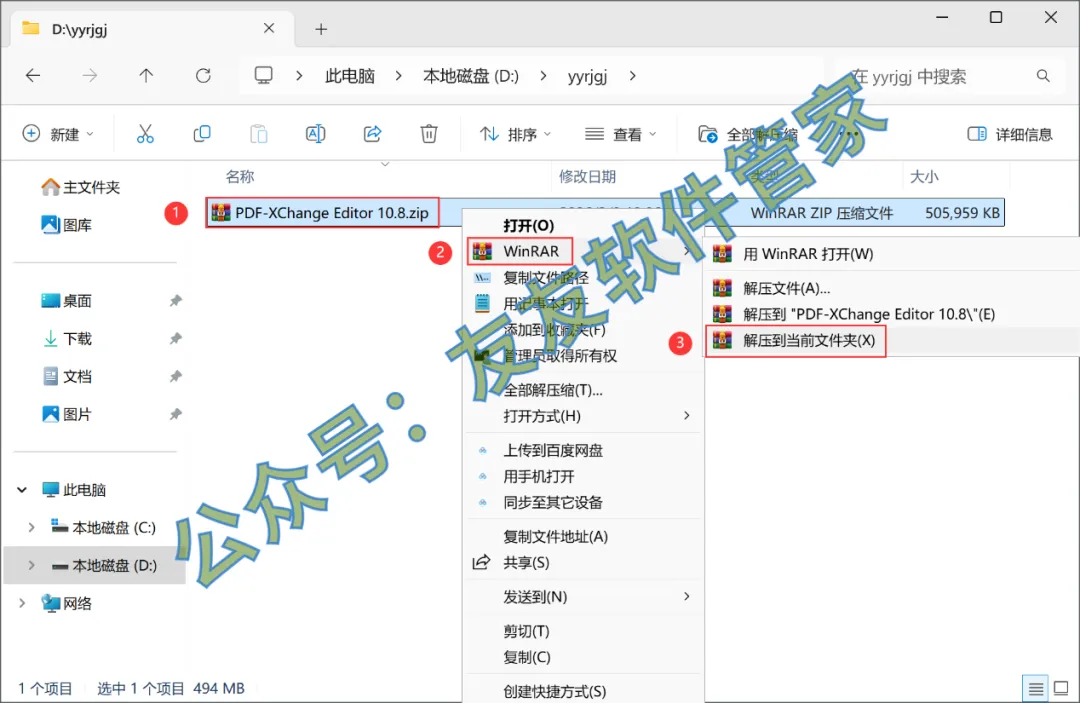Sort by the 大小 column header
Screen dimensions: 1080x703
tap(924, 177)
